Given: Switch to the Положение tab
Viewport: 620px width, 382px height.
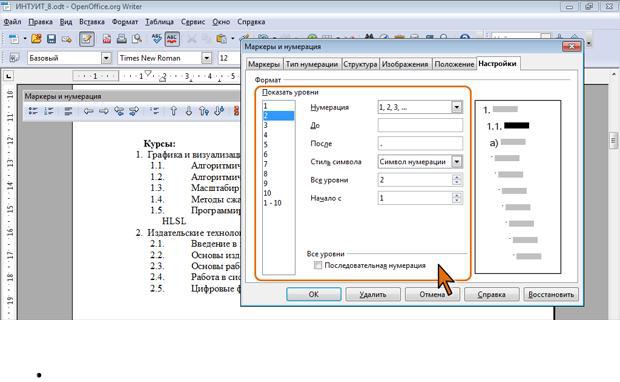Looking at the screenshot, I should point(454,64).
